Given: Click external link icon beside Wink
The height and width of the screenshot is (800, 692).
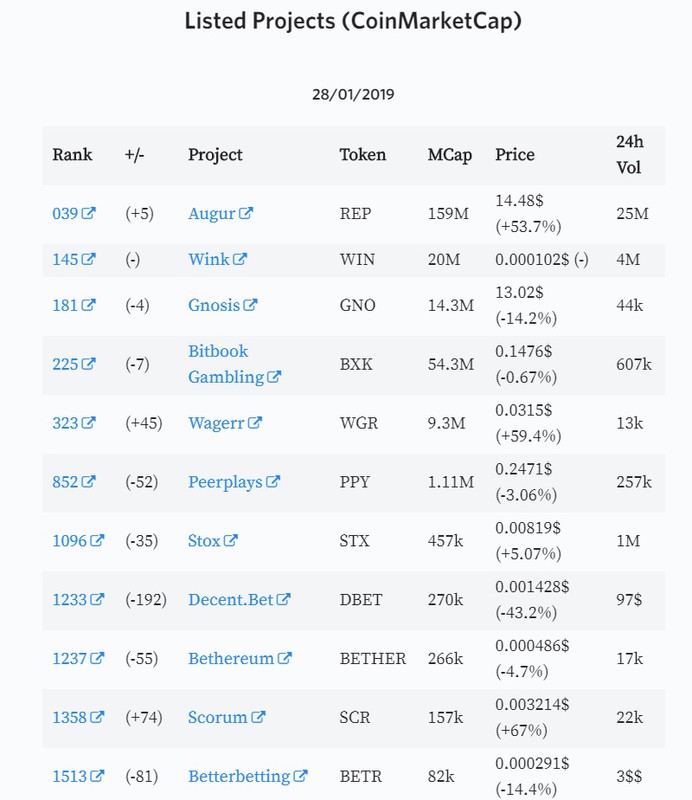Looking at the screenshot, I should [x=240, y=259].
